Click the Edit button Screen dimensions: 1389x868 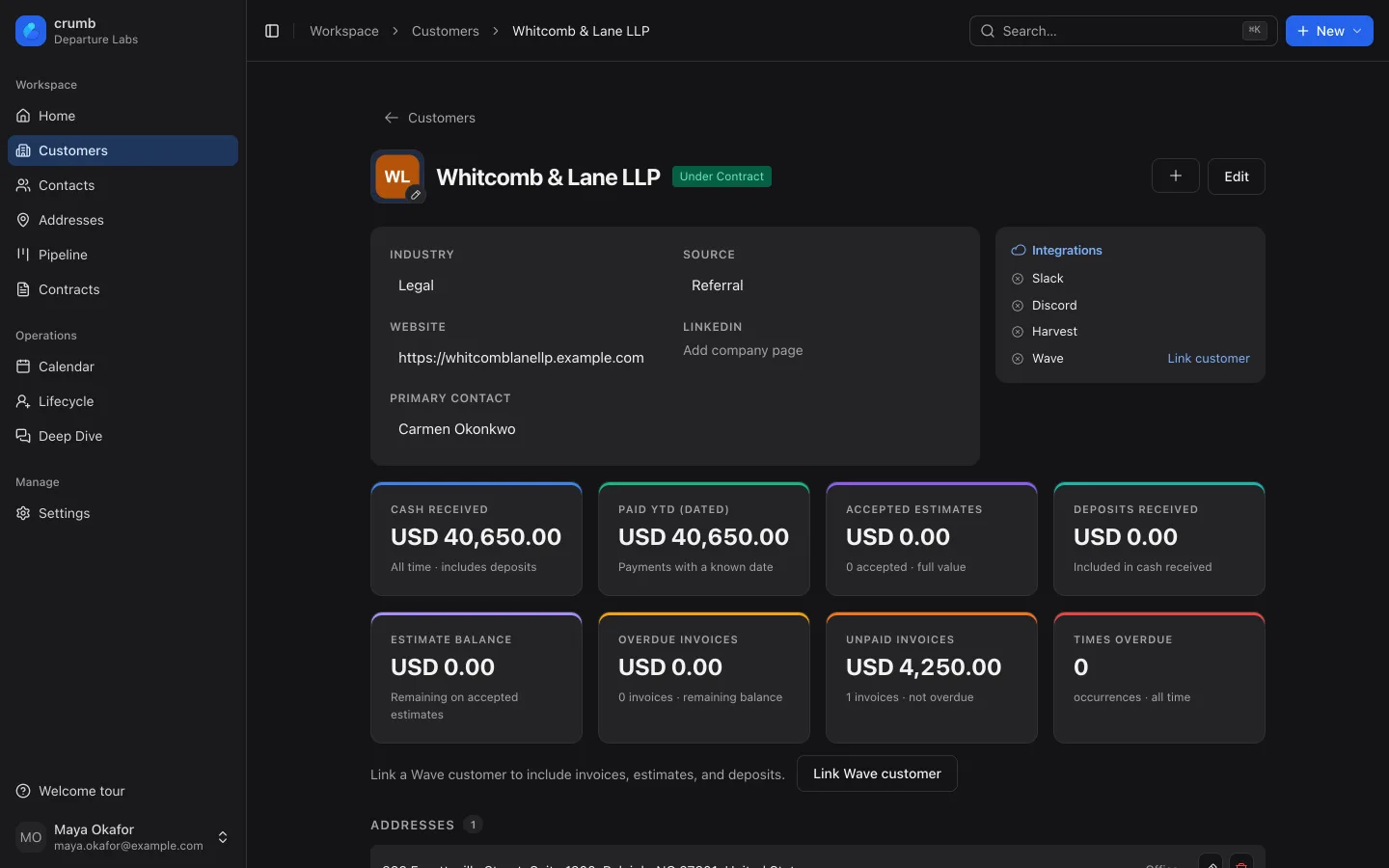pyautogui.click(x=1237, y=176)
